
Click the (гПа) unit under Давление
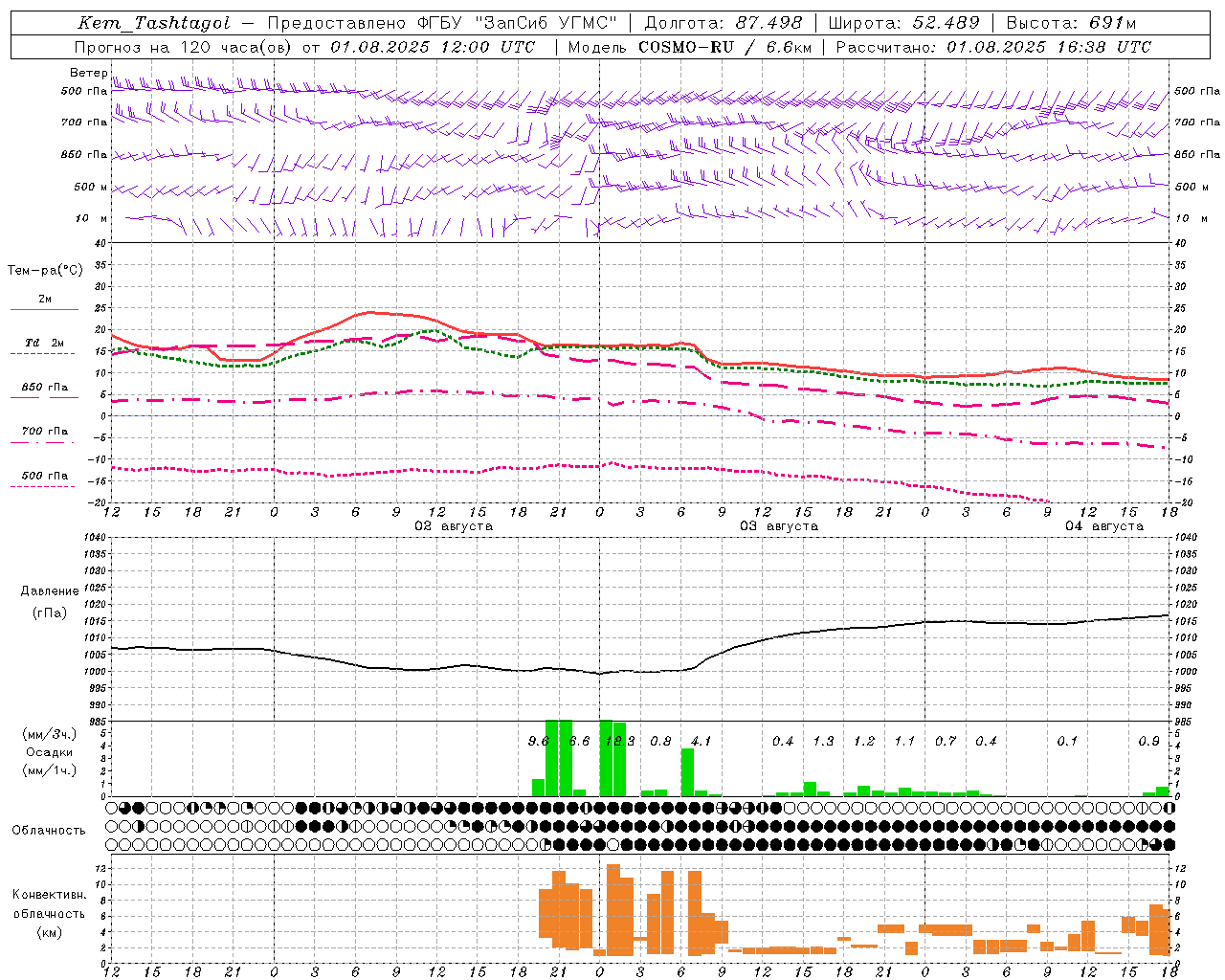50,613
